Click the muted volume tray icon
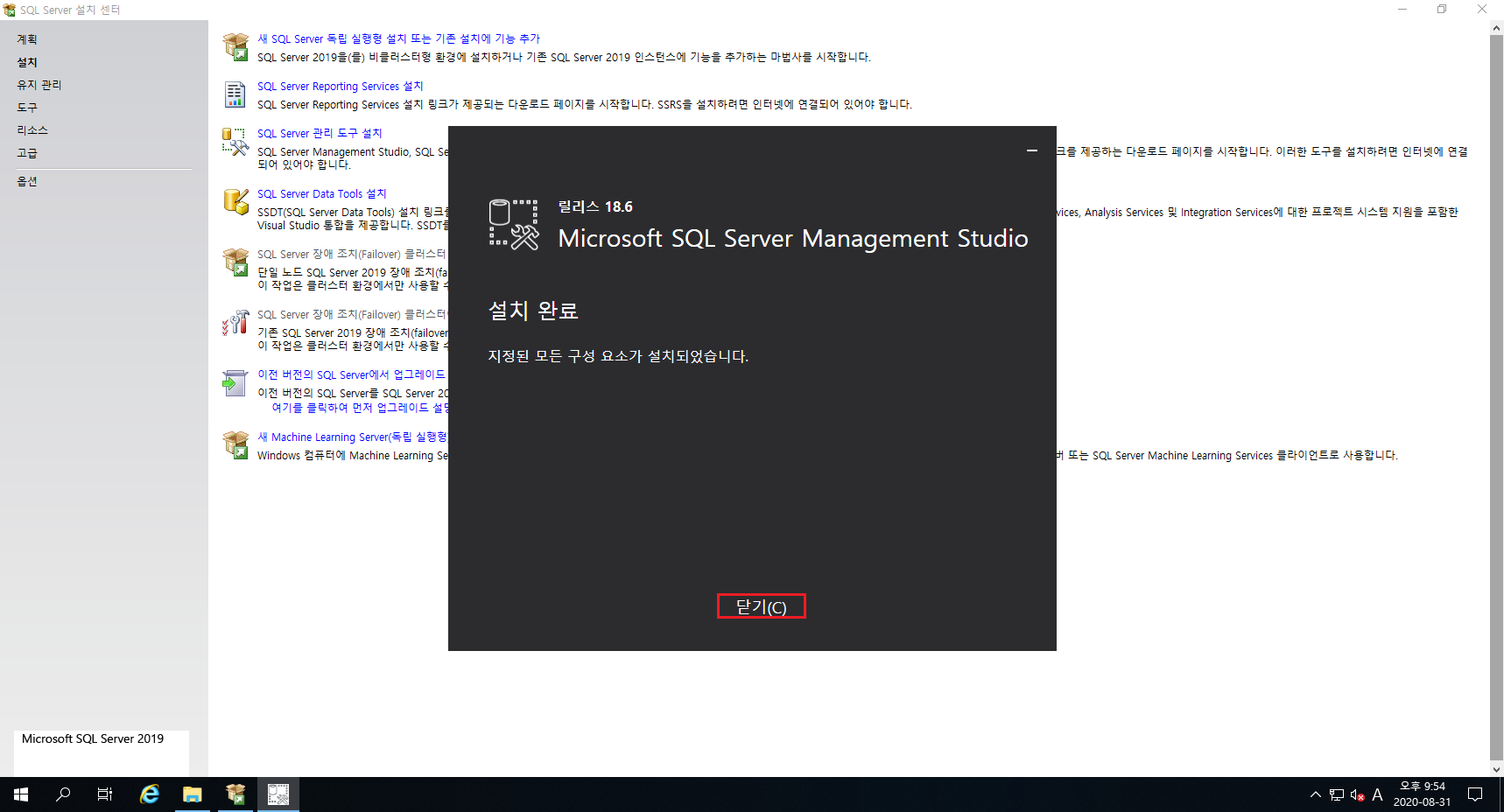Image resolution: width=1504 pixels, height=812 pixels. [x=1357, y=794]
